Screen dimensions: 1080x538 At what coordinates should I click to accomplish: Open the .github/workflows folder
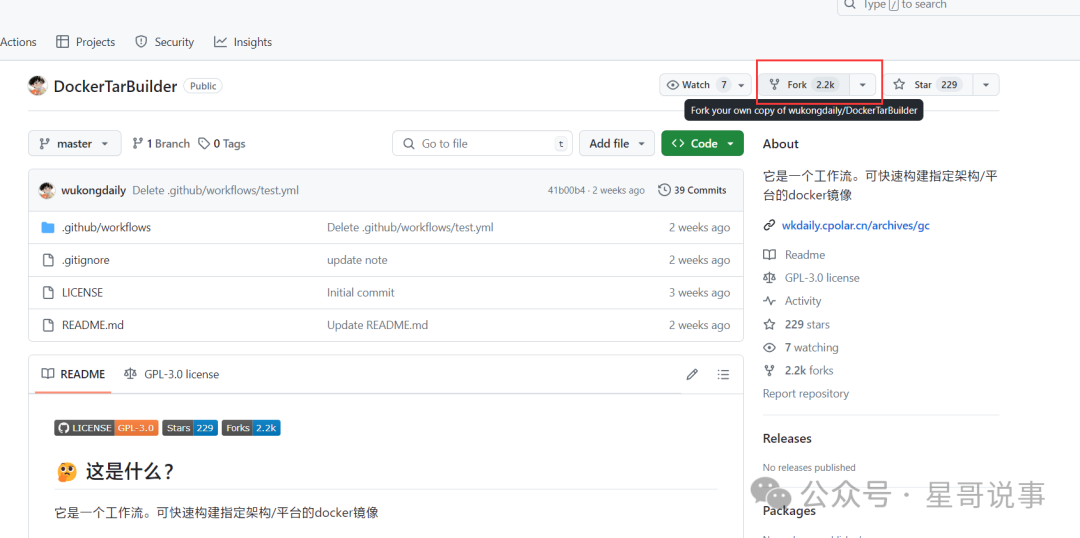(x=106, y=227)
